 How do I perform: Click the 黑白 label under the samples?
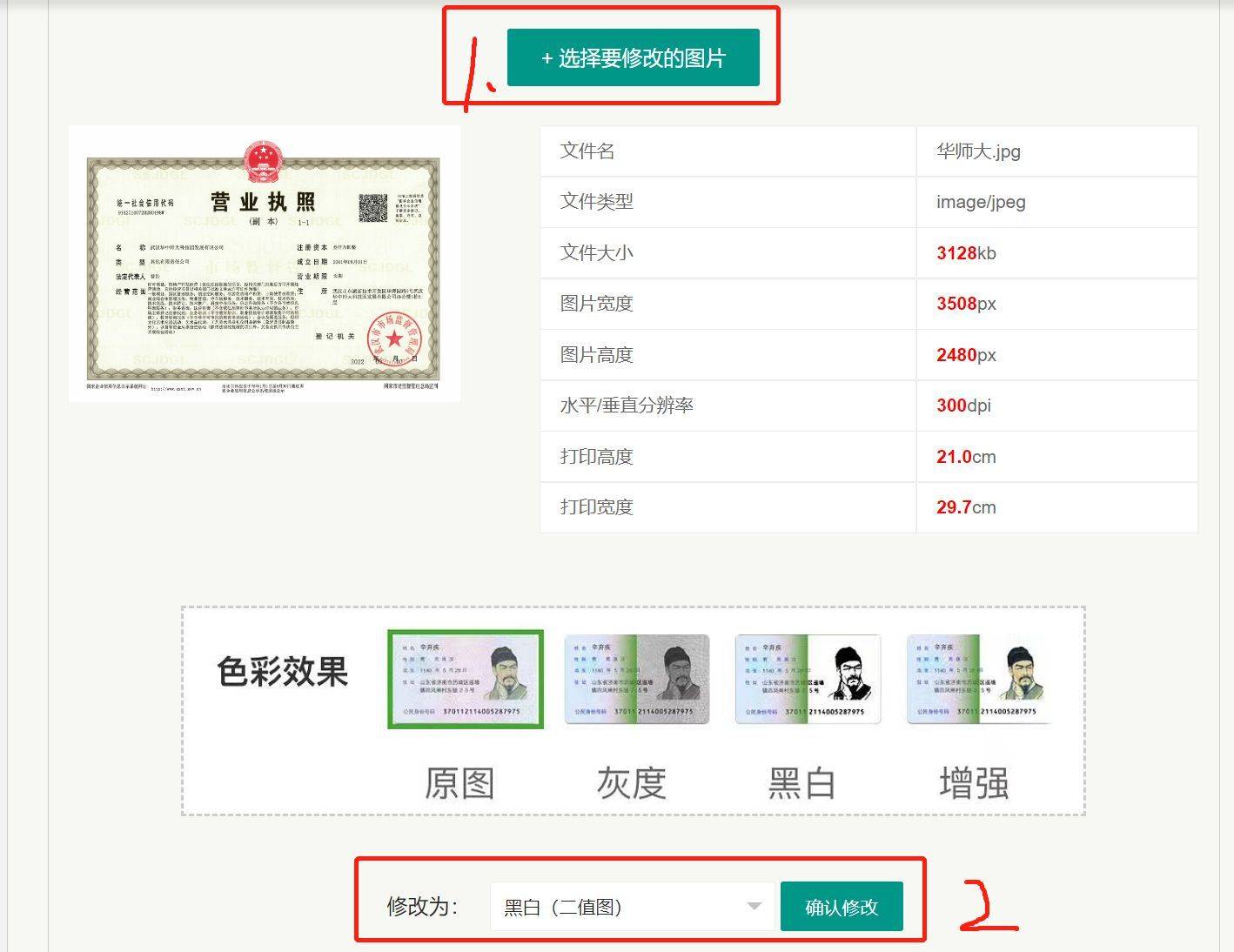(x=801, y=783)
